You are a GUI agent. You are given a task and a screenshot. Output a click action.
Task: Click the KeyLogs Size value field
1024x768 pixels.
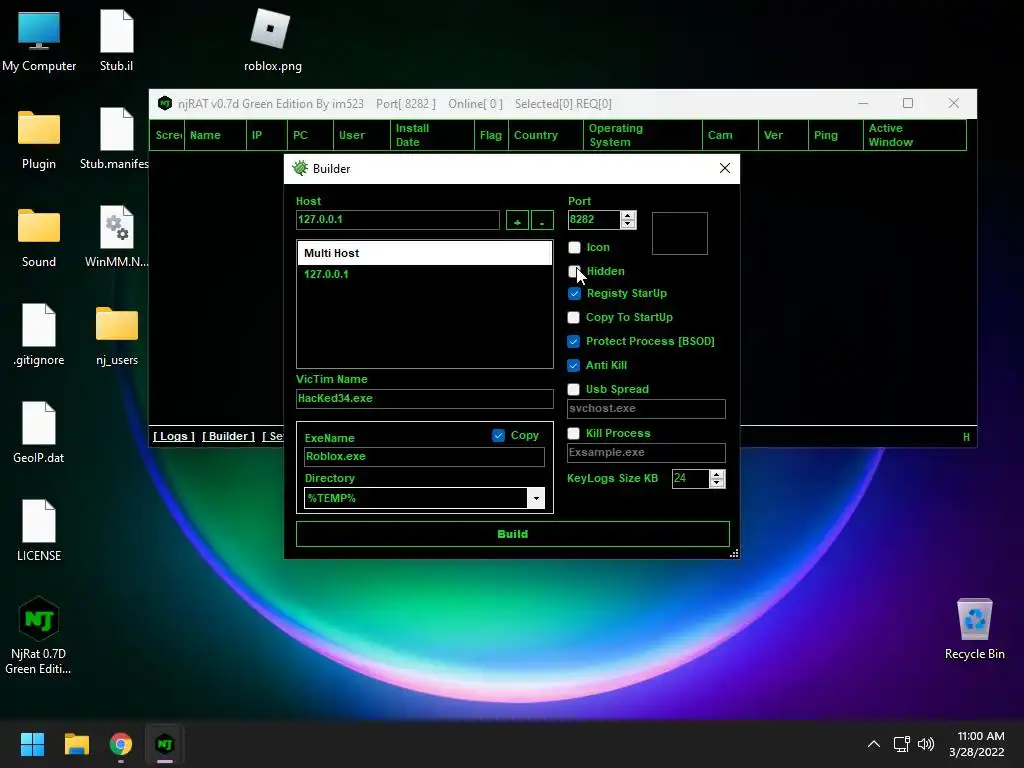pyautogui.click(x=690, y=479)
